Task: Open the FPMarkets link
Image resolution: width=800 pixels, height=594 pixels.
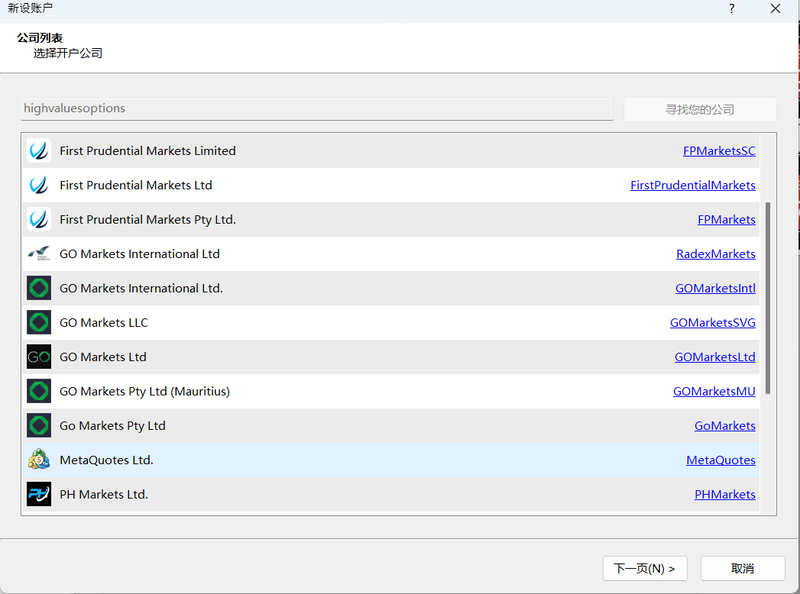Action: click(727, 219)
